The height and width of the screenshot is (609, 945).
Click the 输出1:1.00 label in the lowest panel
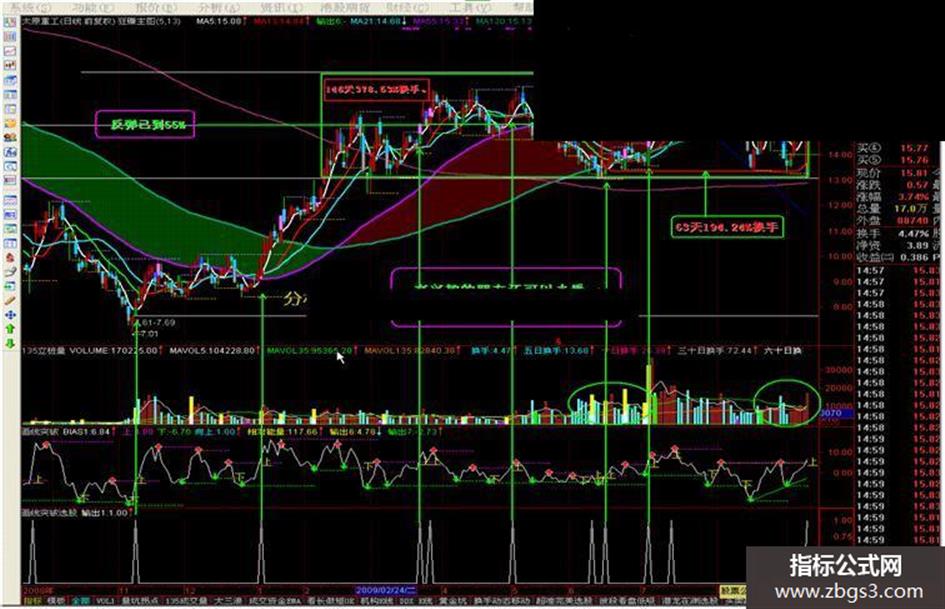pyautogui.click(x=105, y=513)
